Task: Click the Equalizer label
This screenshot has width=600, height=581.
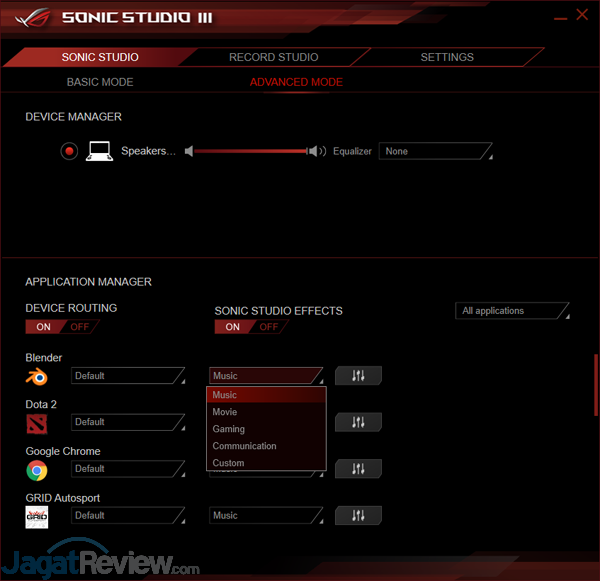Action: pyautogui.click(x=352, y=151)
